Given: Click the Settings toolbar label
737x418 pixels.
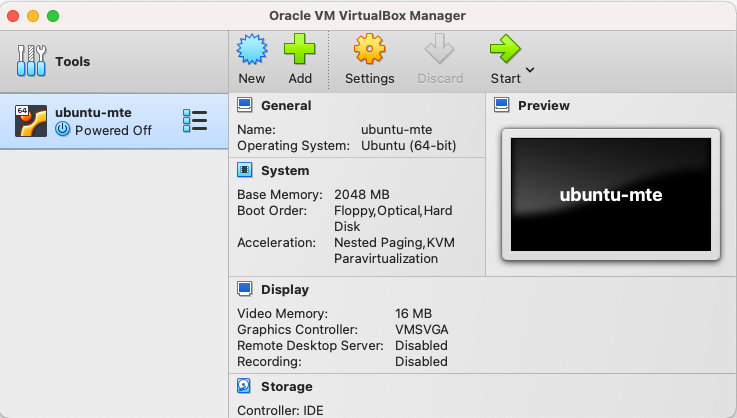Looking at the screenshot, I should pyautogui.click(x=369, y=79).
